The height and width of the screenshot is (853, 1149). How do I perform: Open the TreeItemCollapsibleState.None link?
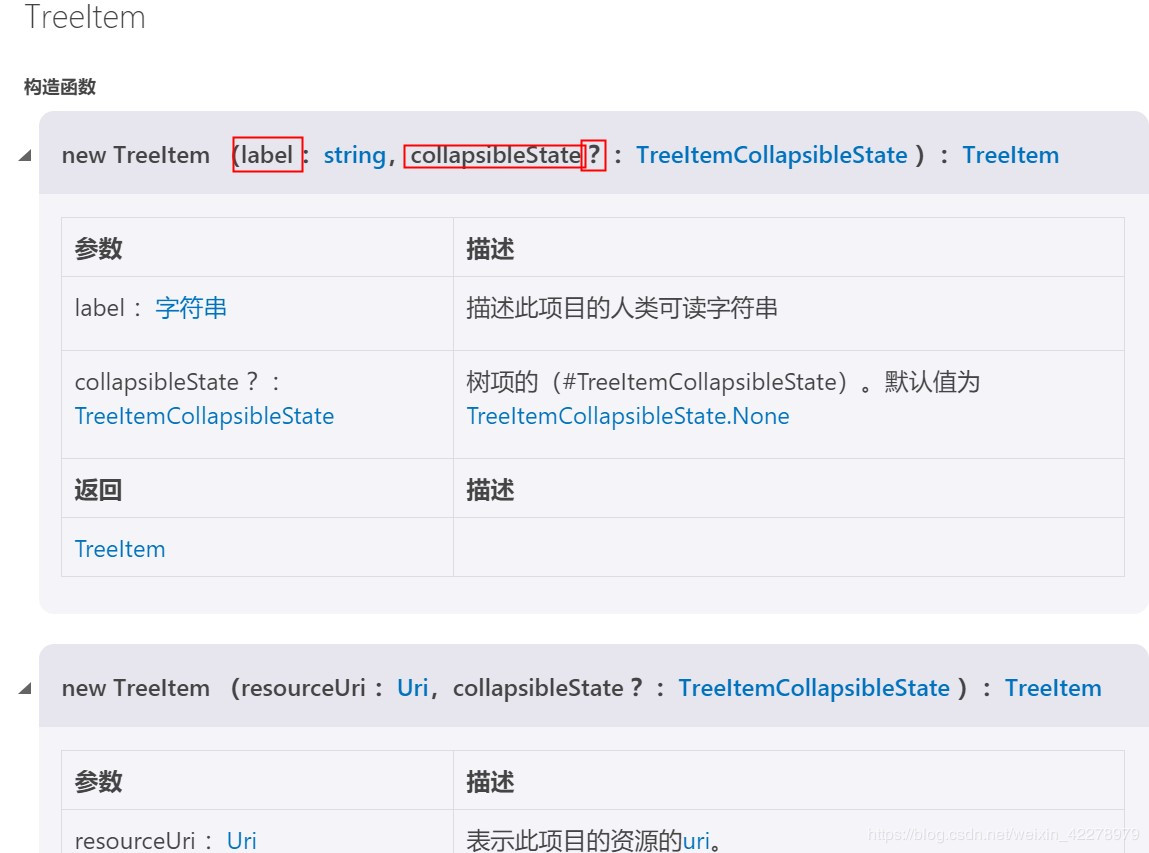tap(628, 416)
